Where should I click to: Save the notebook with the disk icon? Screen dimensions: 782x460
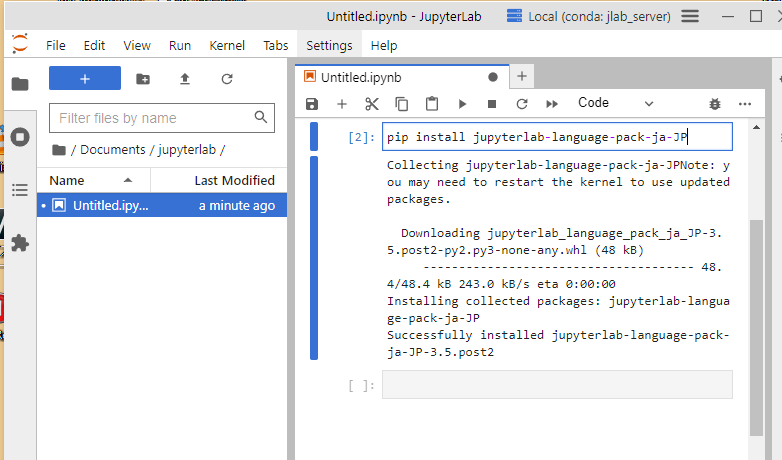pos(312,104)
